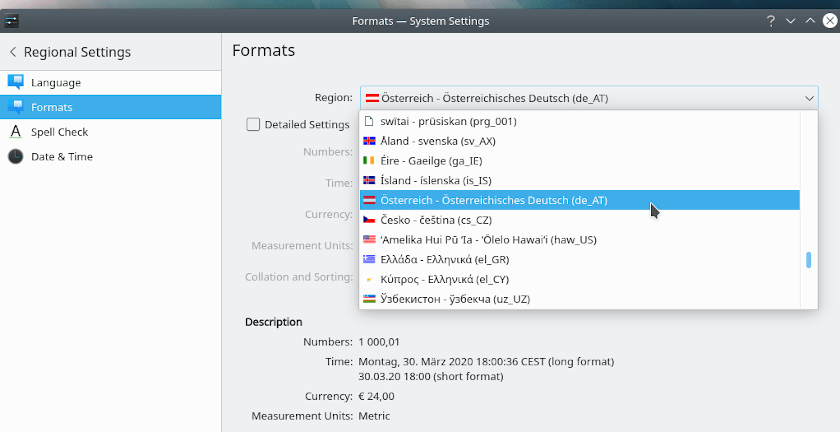Image resolution: width=840 pixels, height=432 pixels.
Task: Click the Austrian flag in list
Action: tap(369, 200)
